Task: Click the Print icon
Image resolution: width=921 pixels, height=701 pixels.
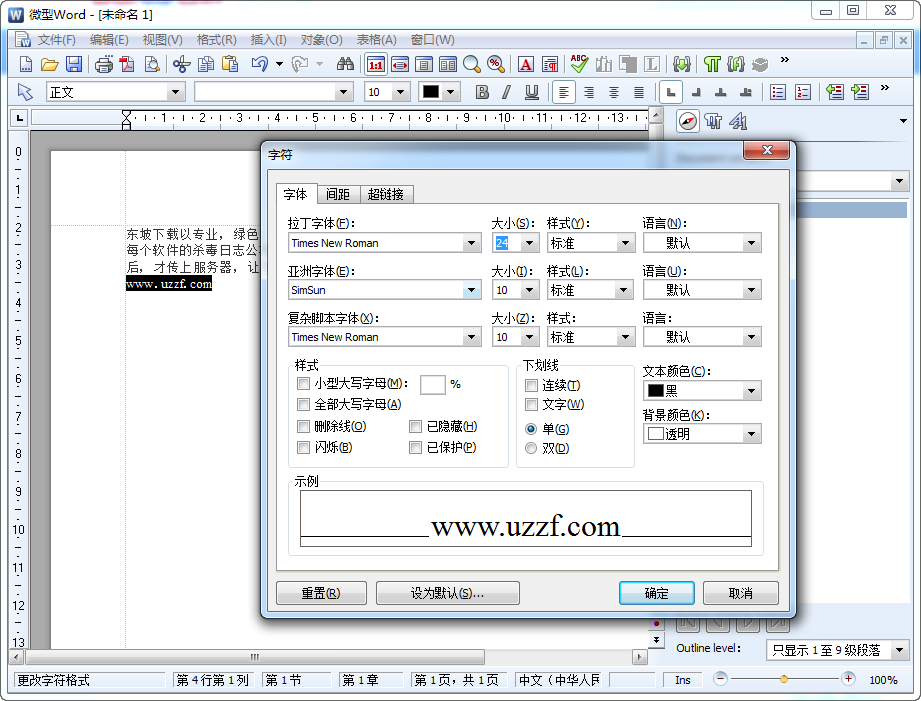Action: pos(104,64)
